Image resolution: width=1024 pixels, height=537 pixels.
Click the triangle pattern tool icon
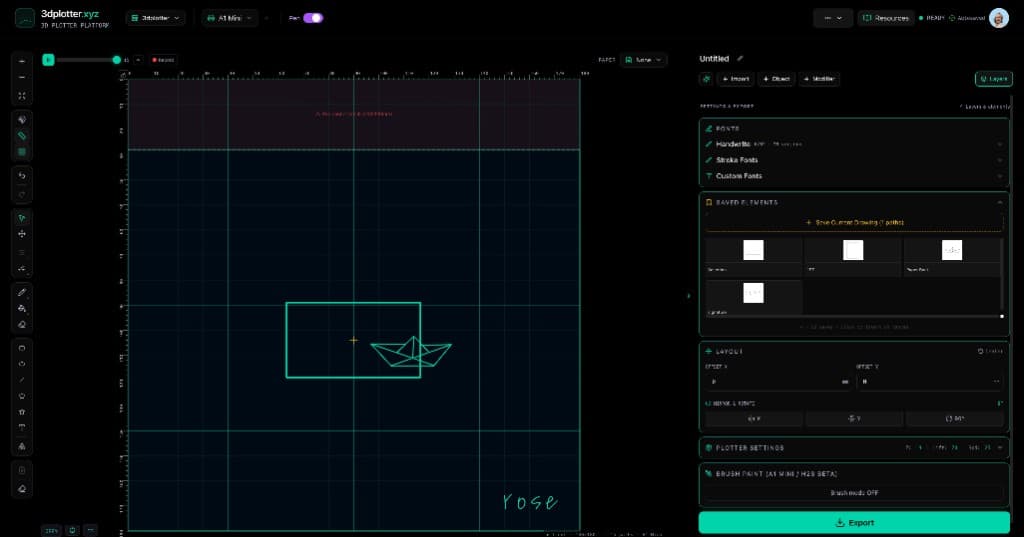tap(22, 447)
